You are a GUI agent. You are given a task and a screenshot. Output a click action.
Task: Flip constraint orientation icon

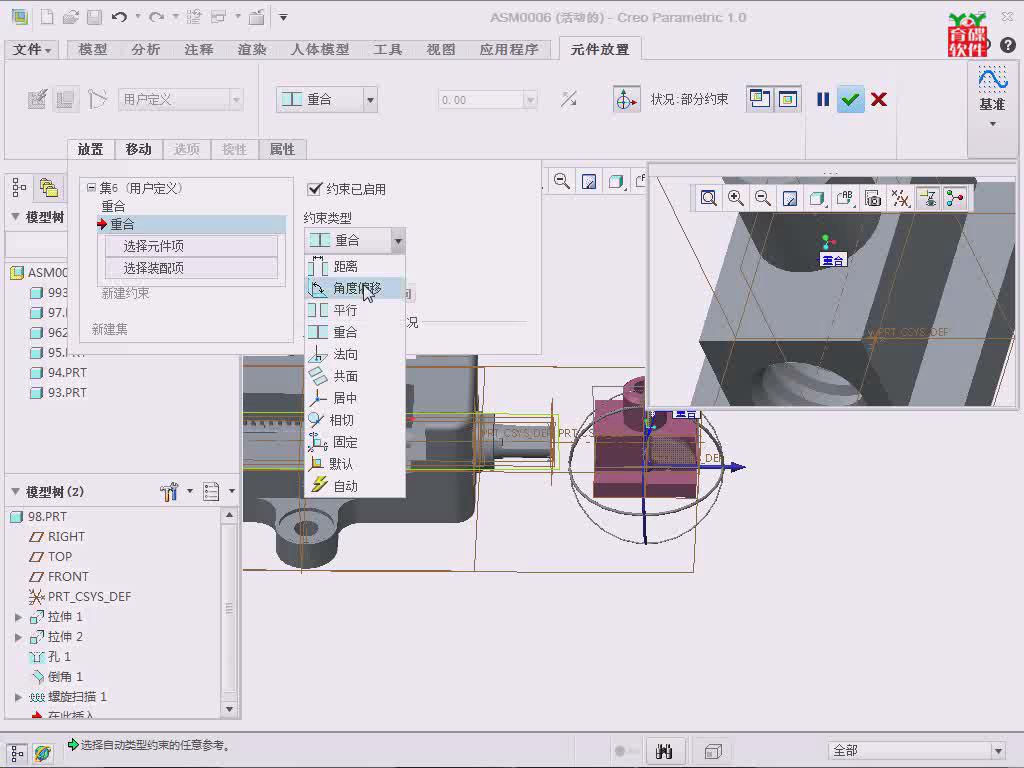(x=569, y=99)
